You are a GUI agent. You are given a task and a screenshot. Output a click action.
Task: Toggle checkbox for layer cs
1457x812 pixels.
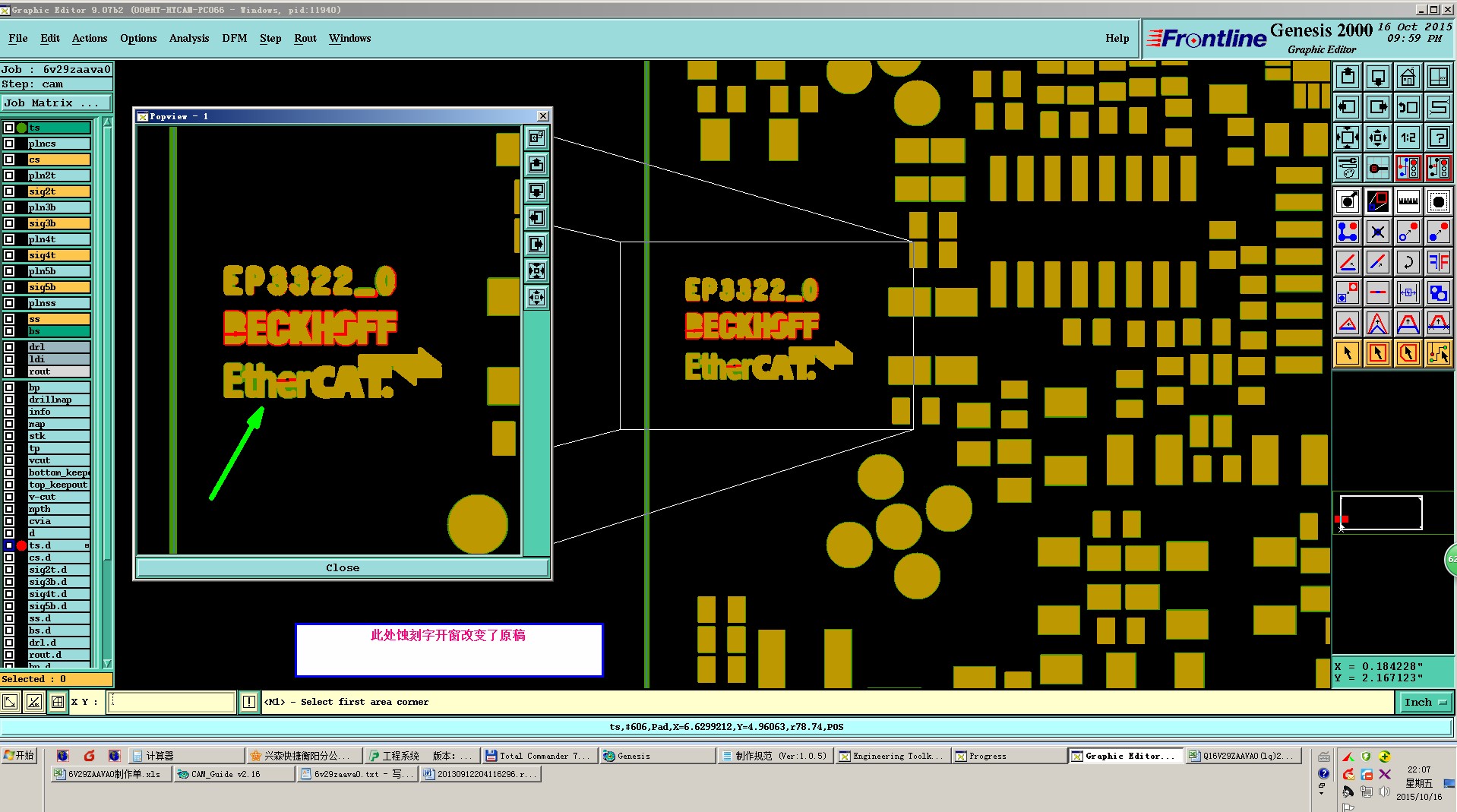[9, 160]
